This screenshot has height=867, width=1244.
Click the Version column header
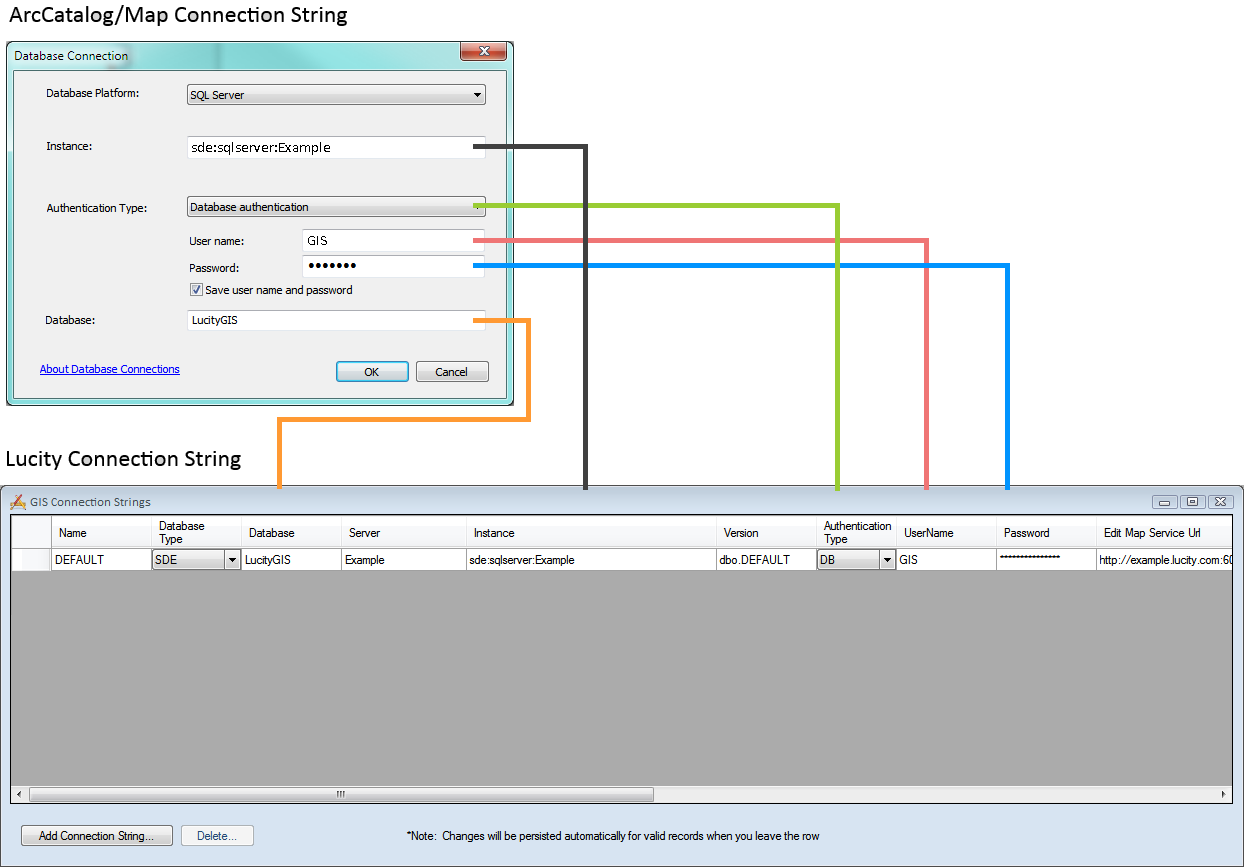(x=766, y=533)
